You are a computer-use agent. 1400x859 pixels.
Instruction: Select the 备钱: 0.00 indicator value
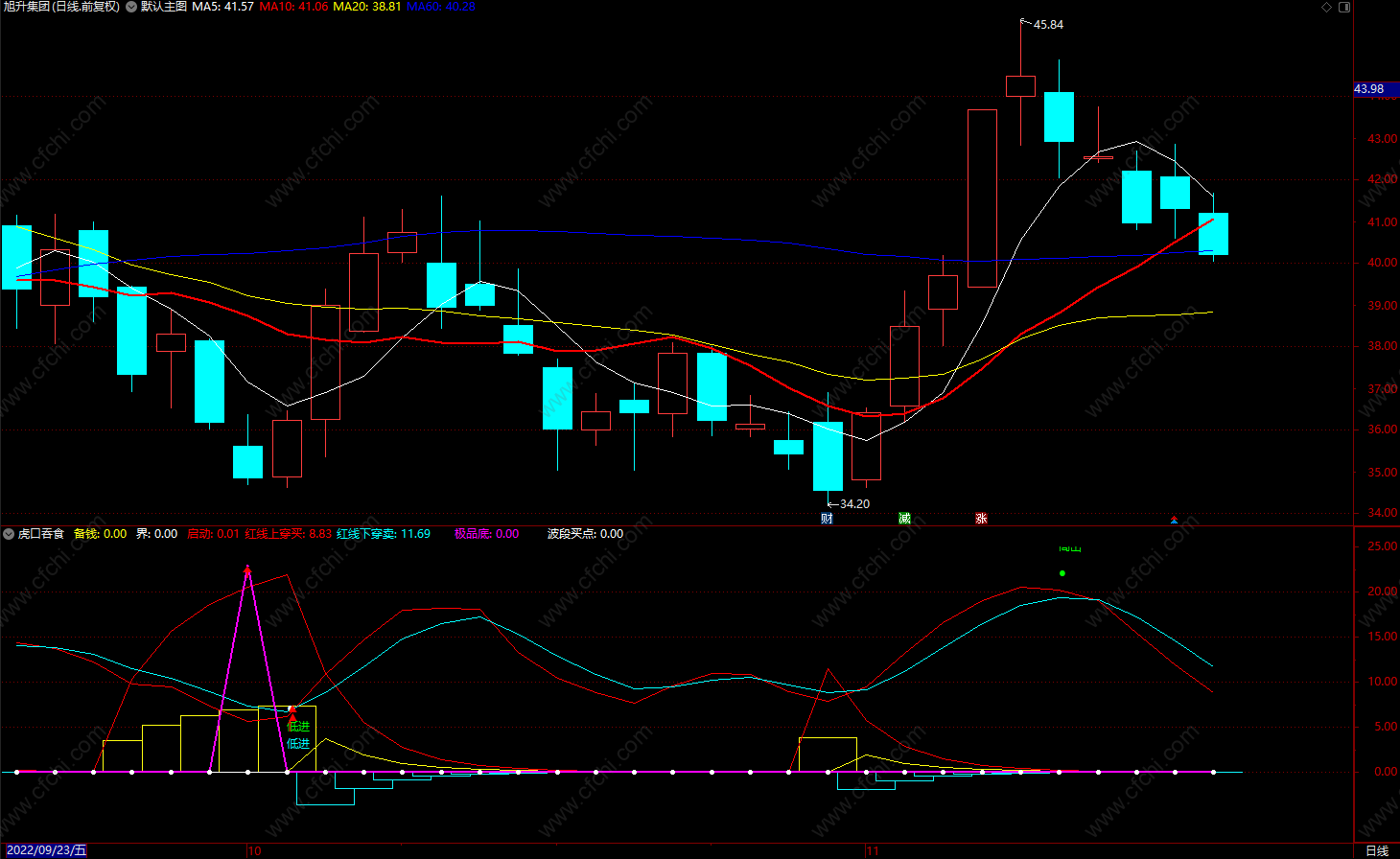click(100, 534)
